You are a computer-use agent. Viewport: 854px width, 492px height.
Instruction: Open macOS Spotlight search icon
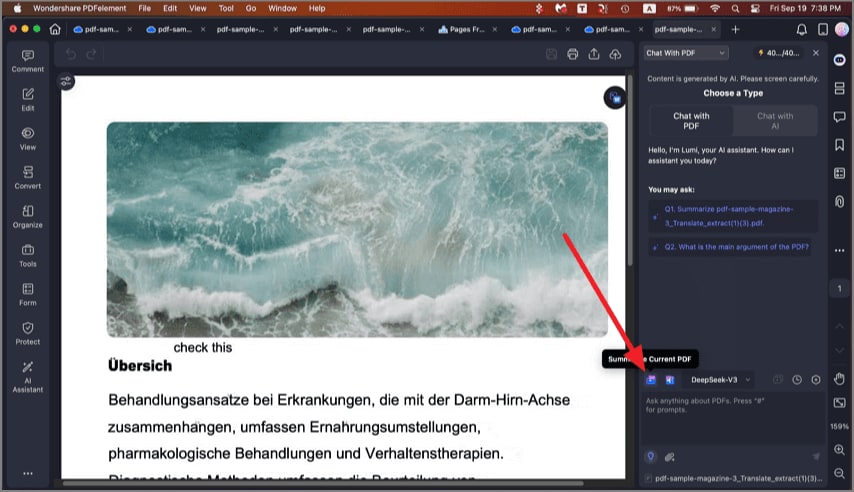coord(735,8)
